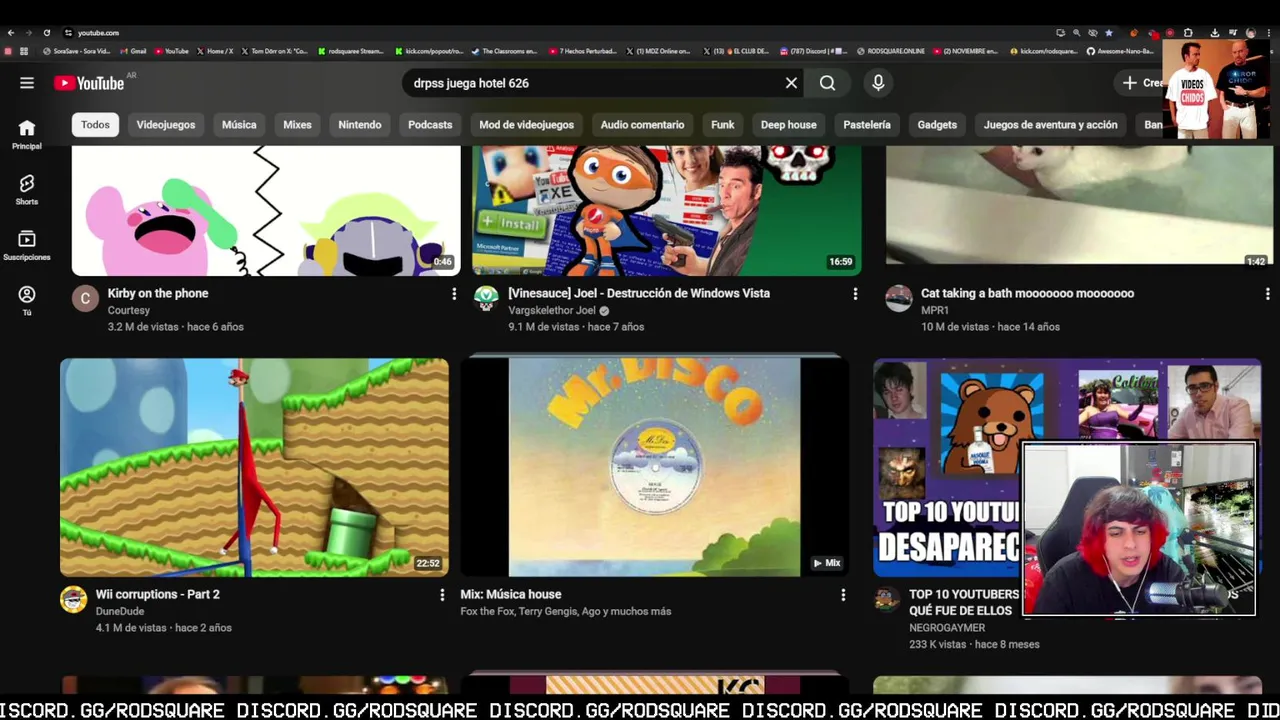
Task: Select the Videojuegos filter chip
Action: (166, 125)
